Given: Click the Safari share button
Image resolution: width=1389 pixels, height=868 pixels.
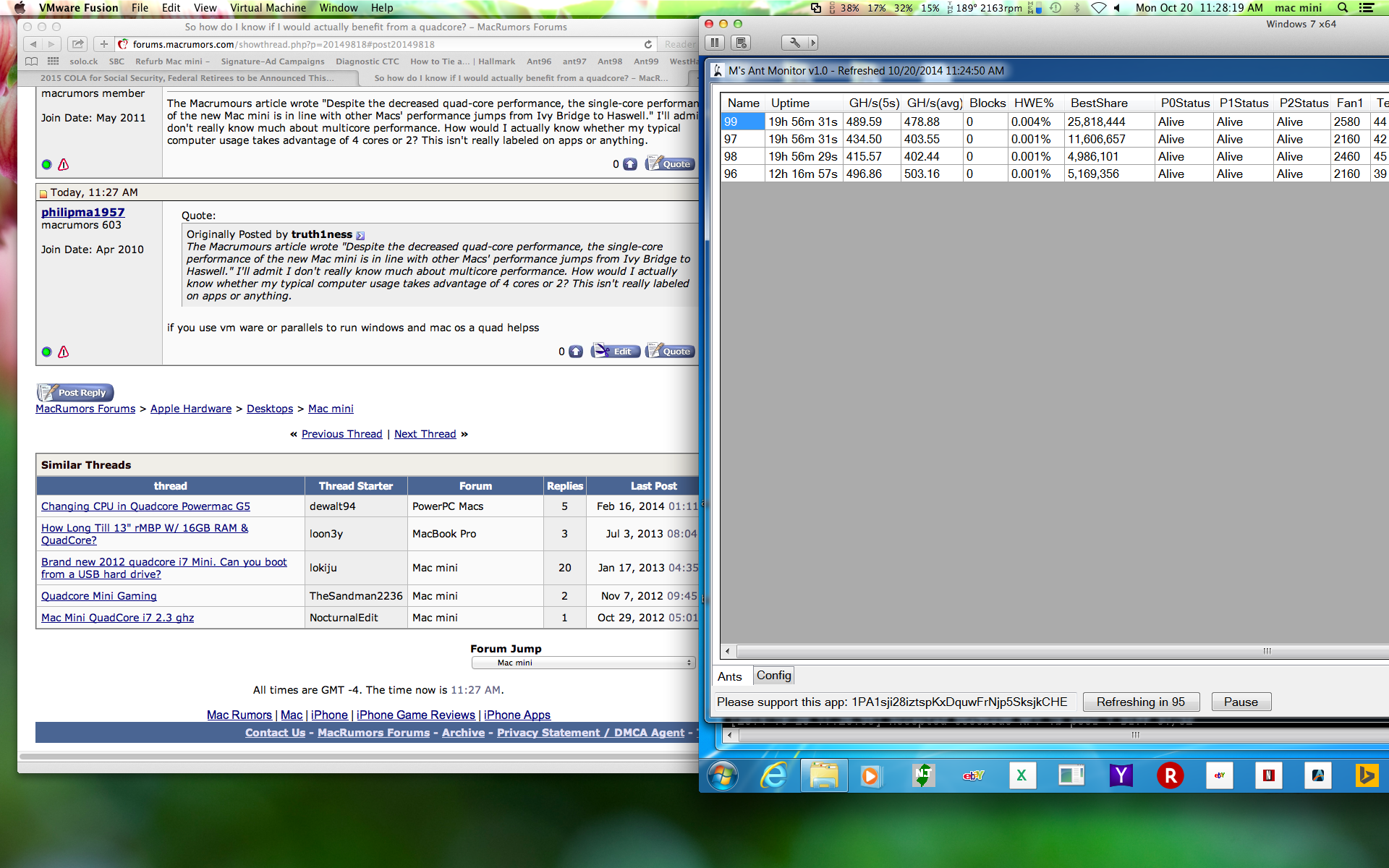Looking at the screenshot, I should pyautogui.click(x=78, y=44).
